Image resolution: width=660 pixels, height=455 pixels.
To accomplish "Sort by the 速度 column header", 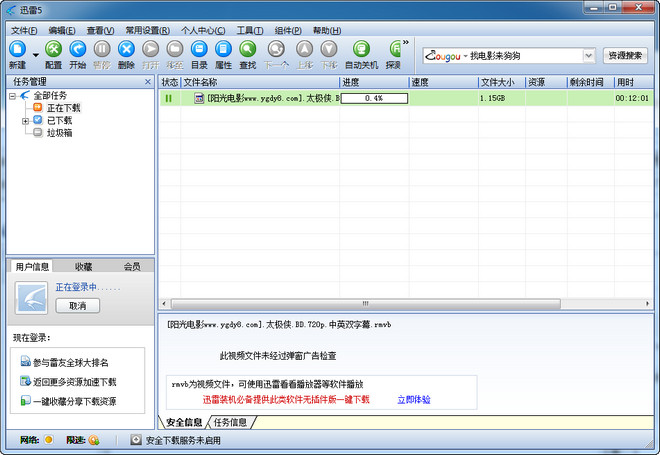I will 443,82.
